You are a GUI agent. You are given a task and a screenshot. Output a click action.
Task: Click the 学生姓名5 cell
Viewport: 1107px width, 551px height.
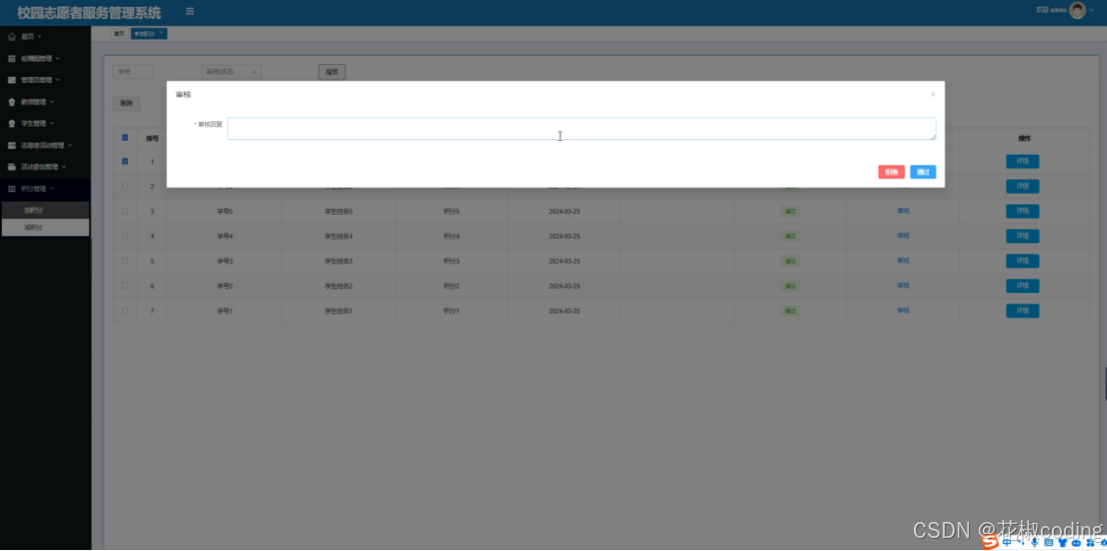(x=338, y=211)
